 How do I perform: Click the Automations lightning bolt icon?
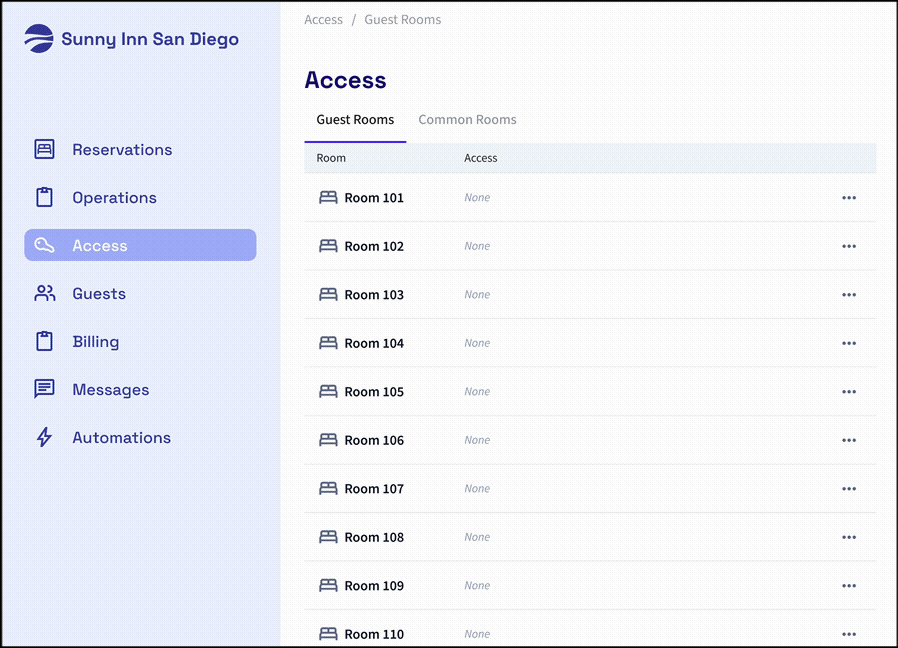coord(44,438)
